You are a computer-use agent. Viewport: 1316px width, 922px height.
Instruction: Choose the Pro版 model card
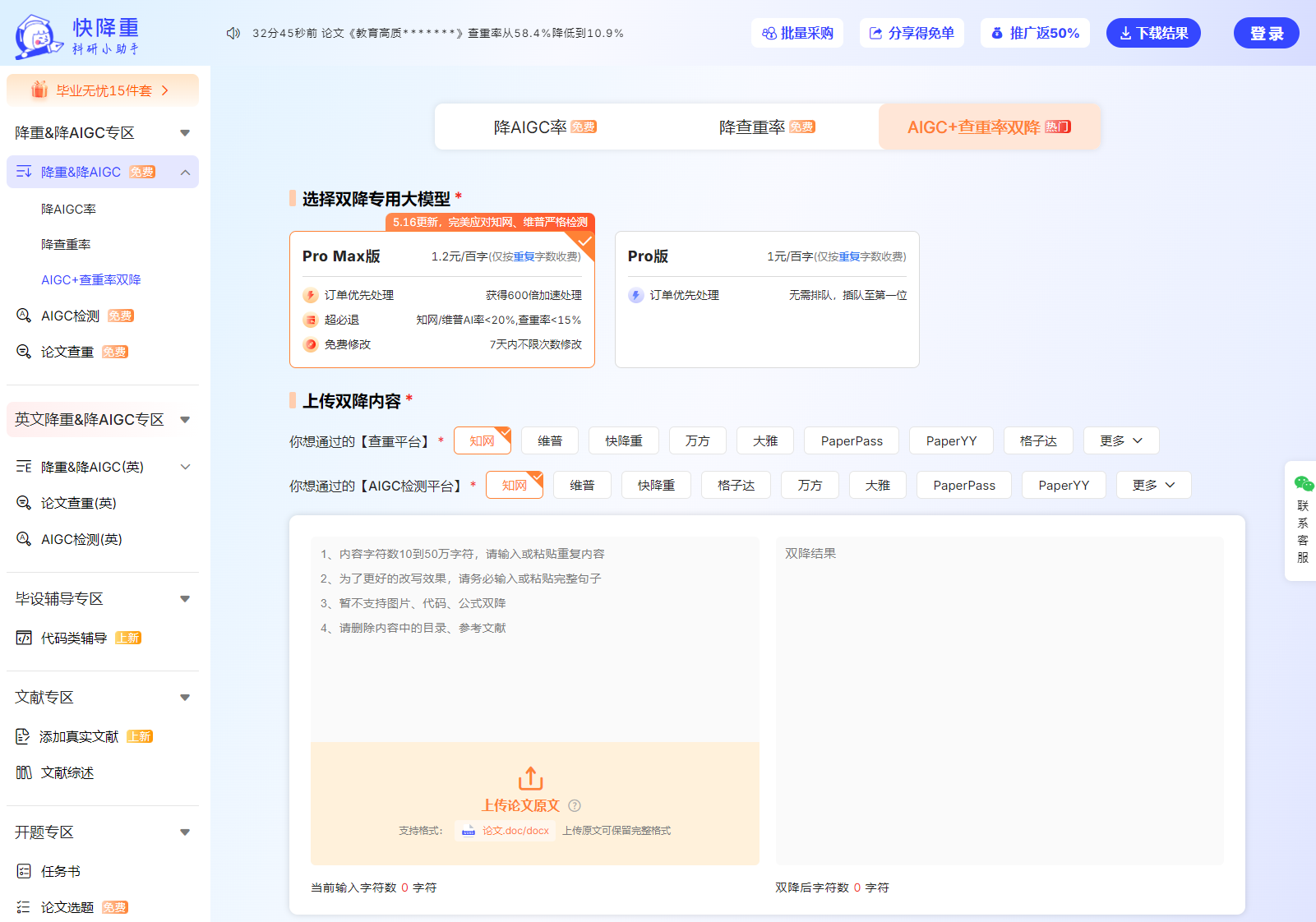pos(767,300)
